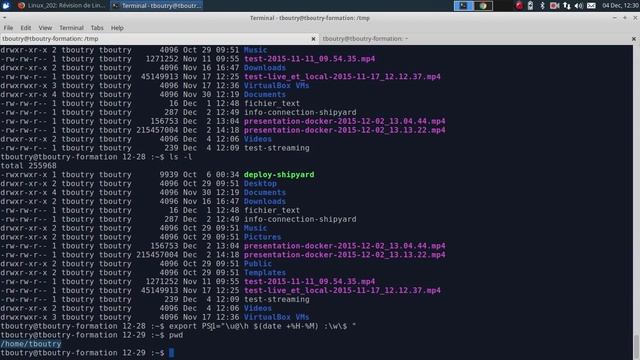Open the Terminal menu
This screenshot has height=360, width=640.
pyautogui.click(x=71, y=28)
